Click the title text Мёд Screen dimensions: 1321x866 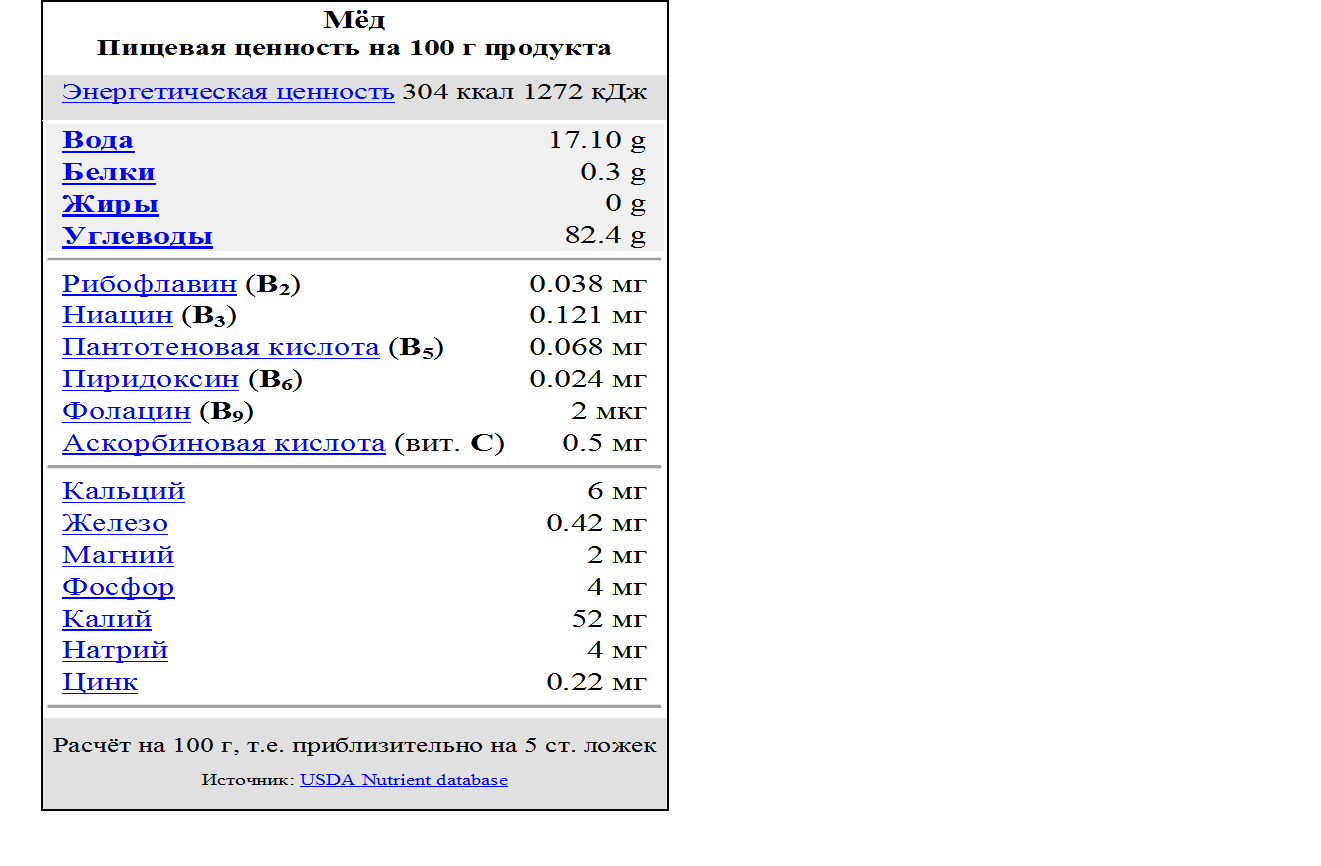point(355,19)
